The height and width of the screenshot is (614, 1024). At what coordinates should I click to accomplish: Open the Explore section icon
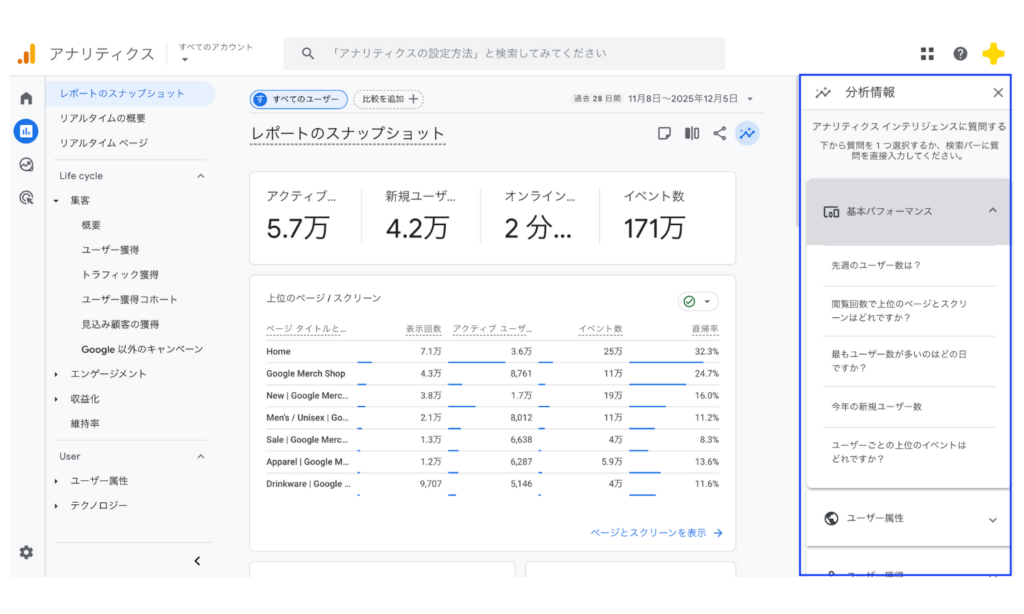point(27,166)
